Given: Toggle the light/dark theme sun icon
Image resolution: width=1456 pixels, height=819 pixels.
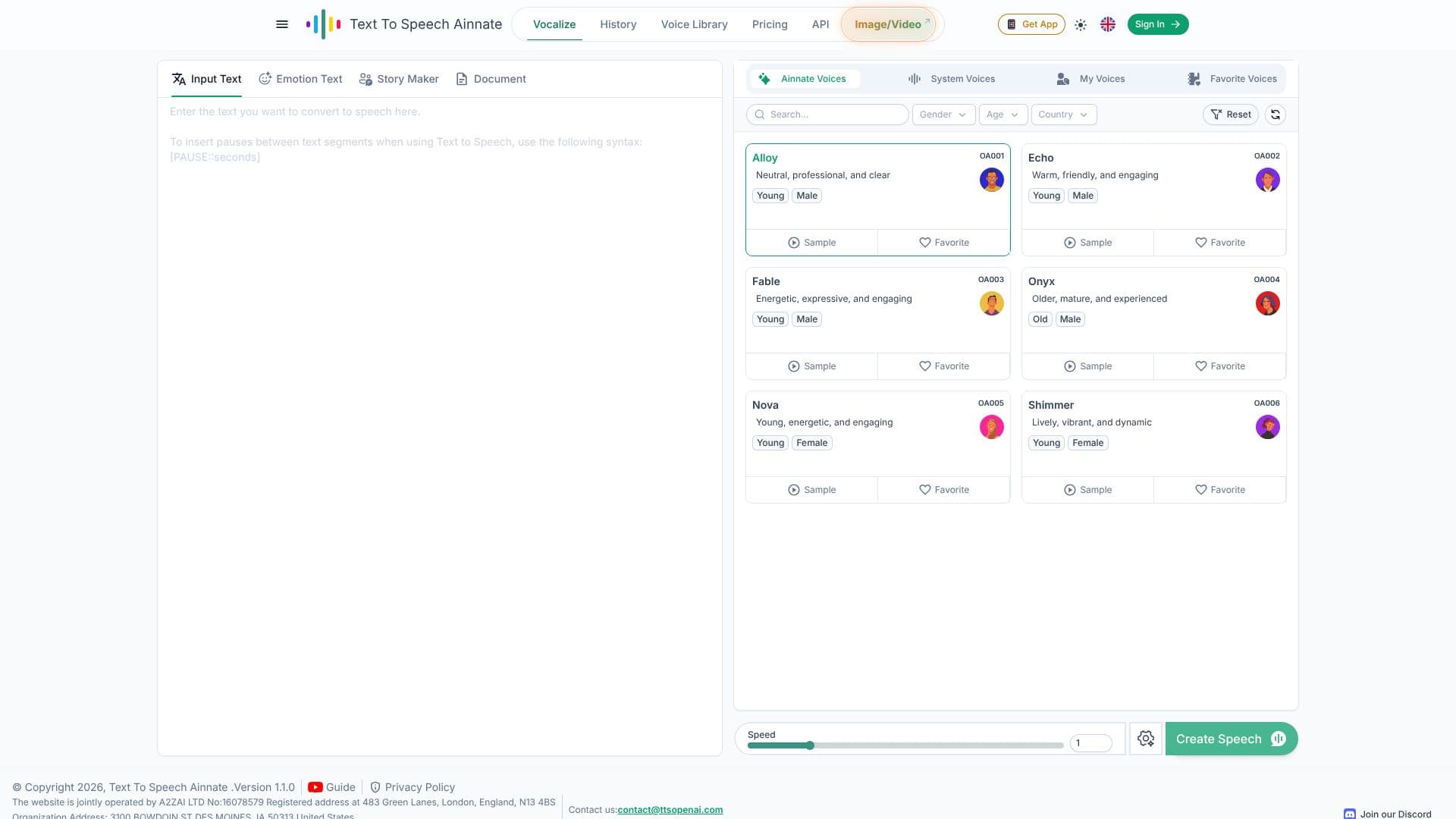Looking at the screenshot, I should tap(1081, 24).
